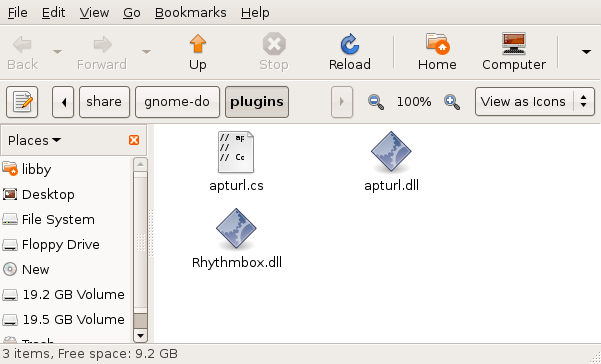Open the Places sidebar selector dropdown
The width and height of the screenshot is (601, 364).
pos(34,140)
